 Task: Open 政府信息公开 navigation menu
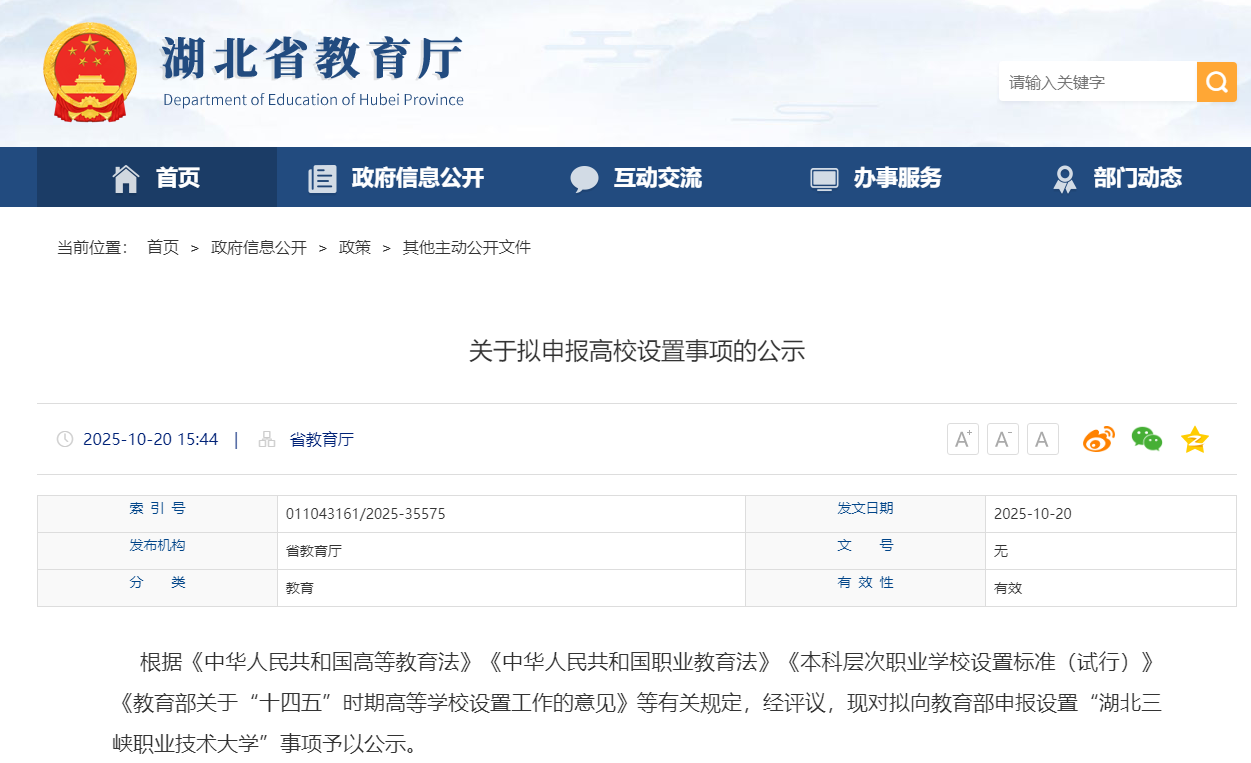pyautogui.click(x=396, y=178)
